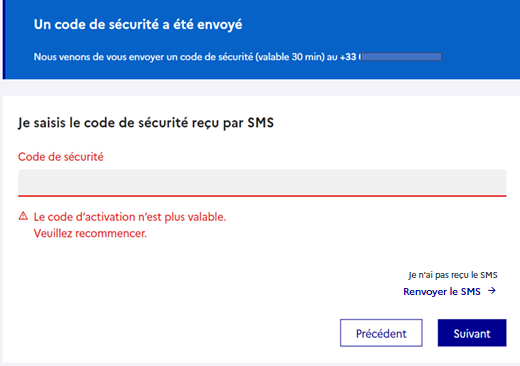This screenshot has width=520, height=366.
Task: Click the red Code de sécurité label
Action: tap(61, 157)
